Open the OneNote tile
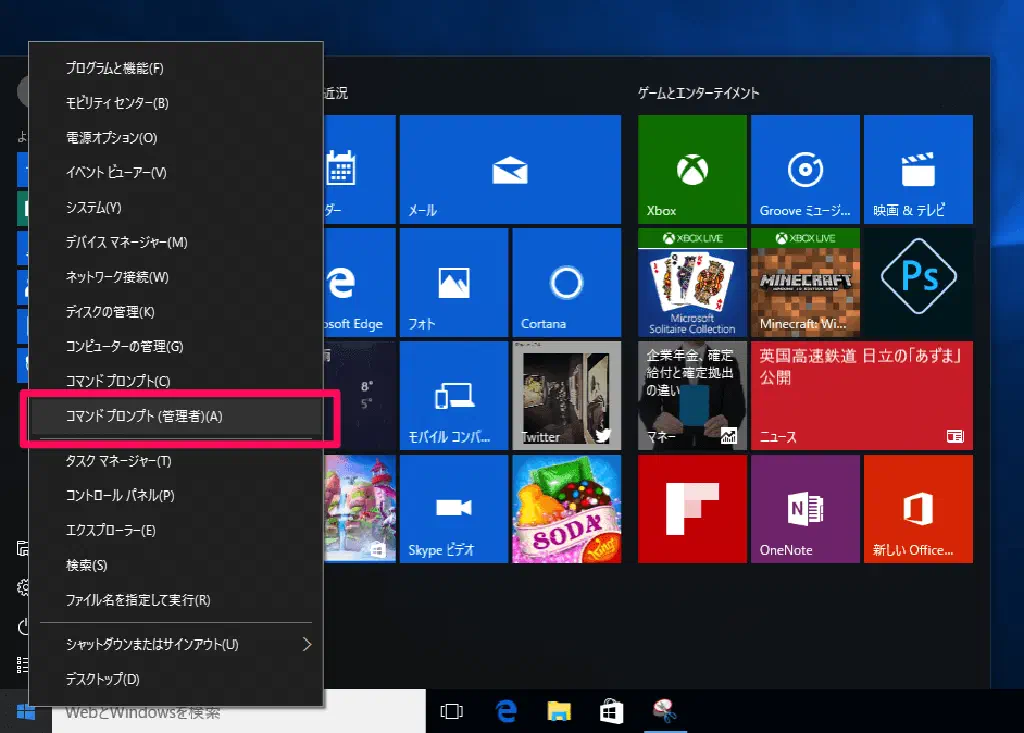 [805, 508]
